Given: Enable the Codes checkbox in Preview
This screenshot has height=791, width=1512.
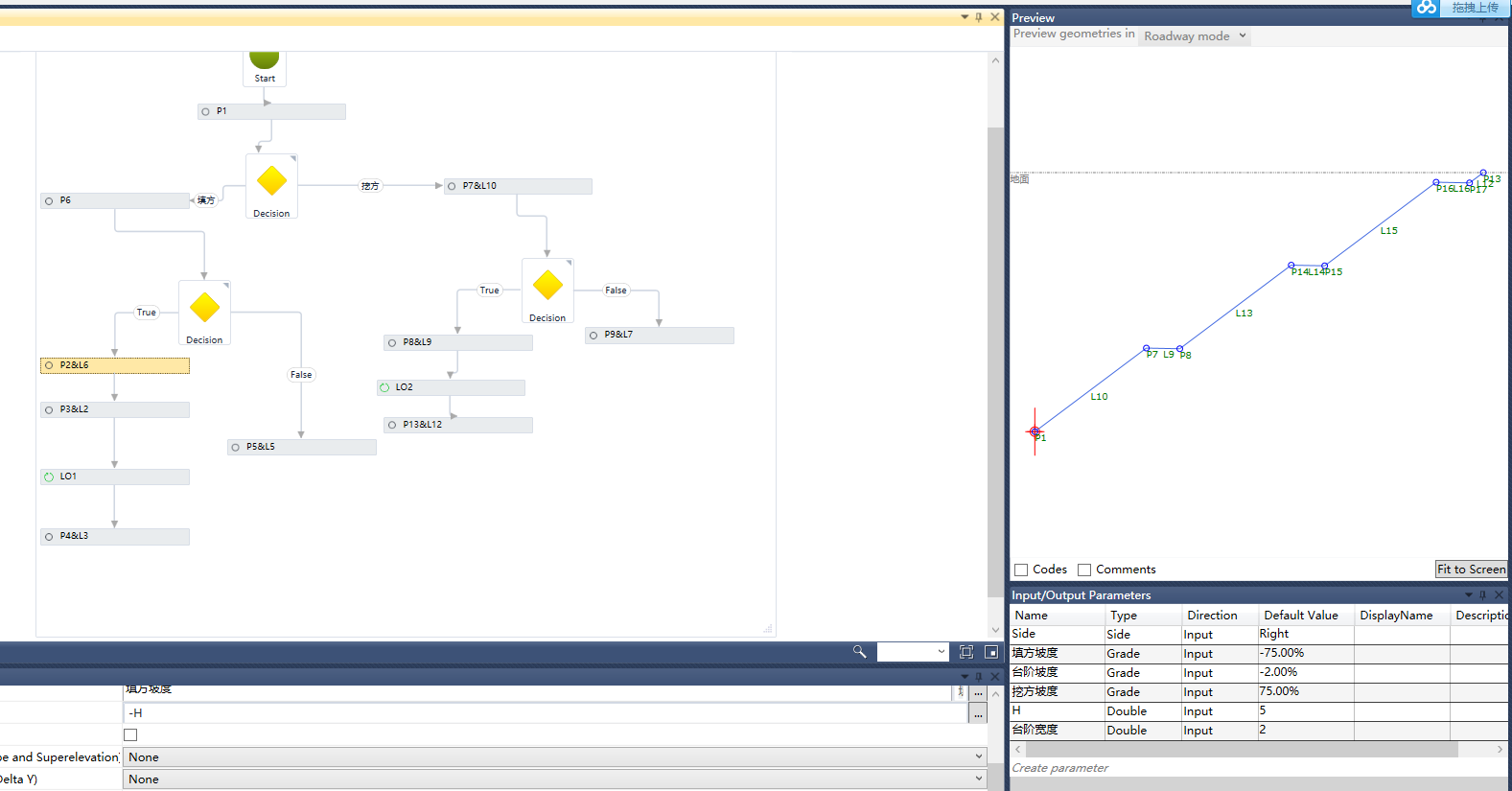Looking at the screenshot, I should coord(1021,570).
